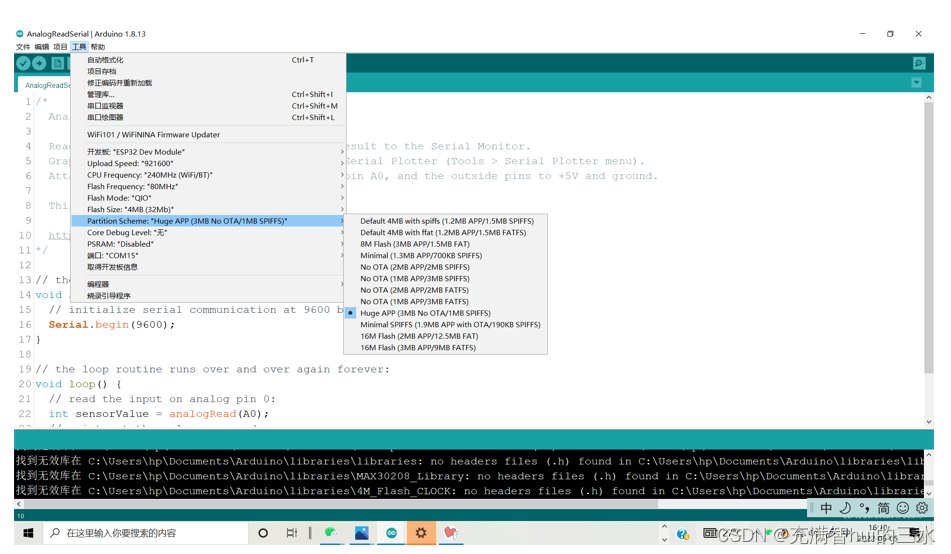The image size is (951, 554).
Task: Open the 项目 menu
Action: tap(60, 47)
